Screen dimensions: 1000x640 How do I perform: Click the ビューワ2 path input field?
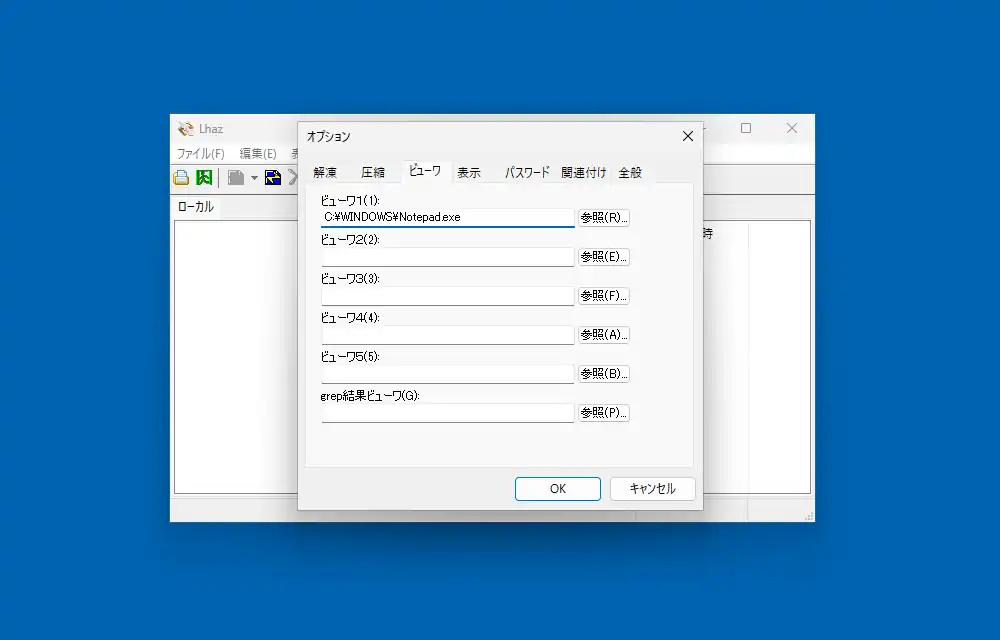(x=447, y=257)
